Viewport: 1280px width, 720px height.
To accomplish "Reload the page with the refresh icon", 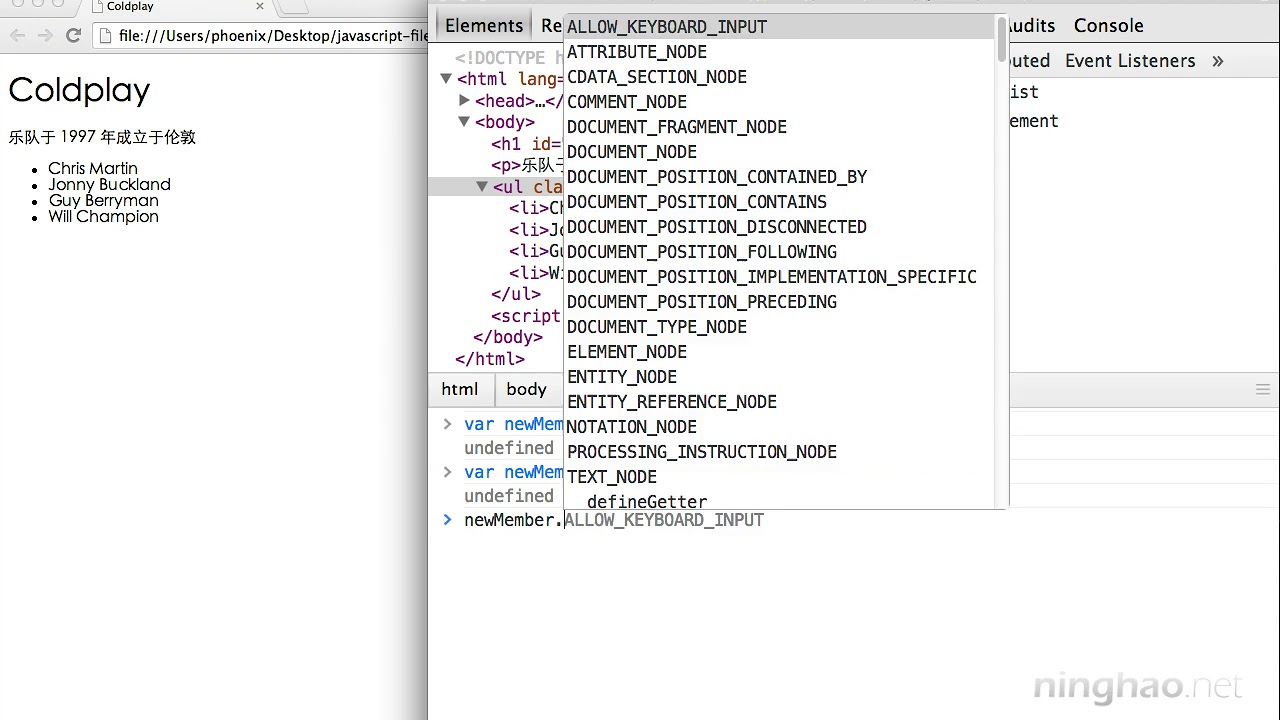I will pyautogui.click(x=73, y=36).
